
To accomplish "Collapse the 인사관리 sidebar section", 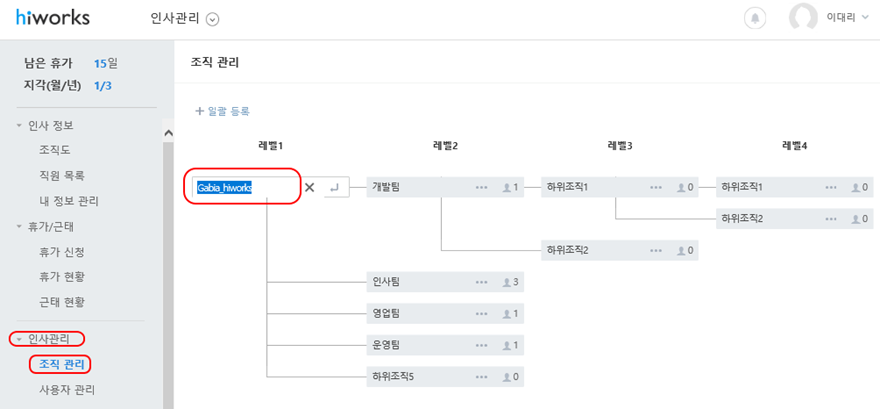I will coord(47,338).
